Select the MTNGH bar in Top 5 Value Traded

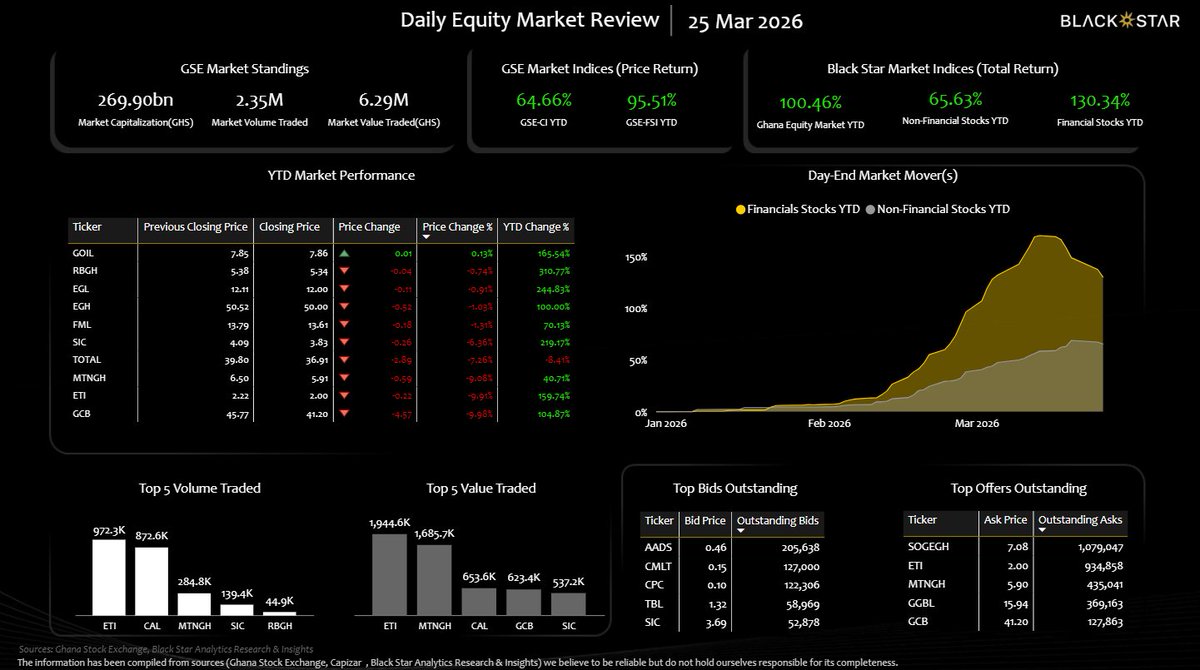433,579
